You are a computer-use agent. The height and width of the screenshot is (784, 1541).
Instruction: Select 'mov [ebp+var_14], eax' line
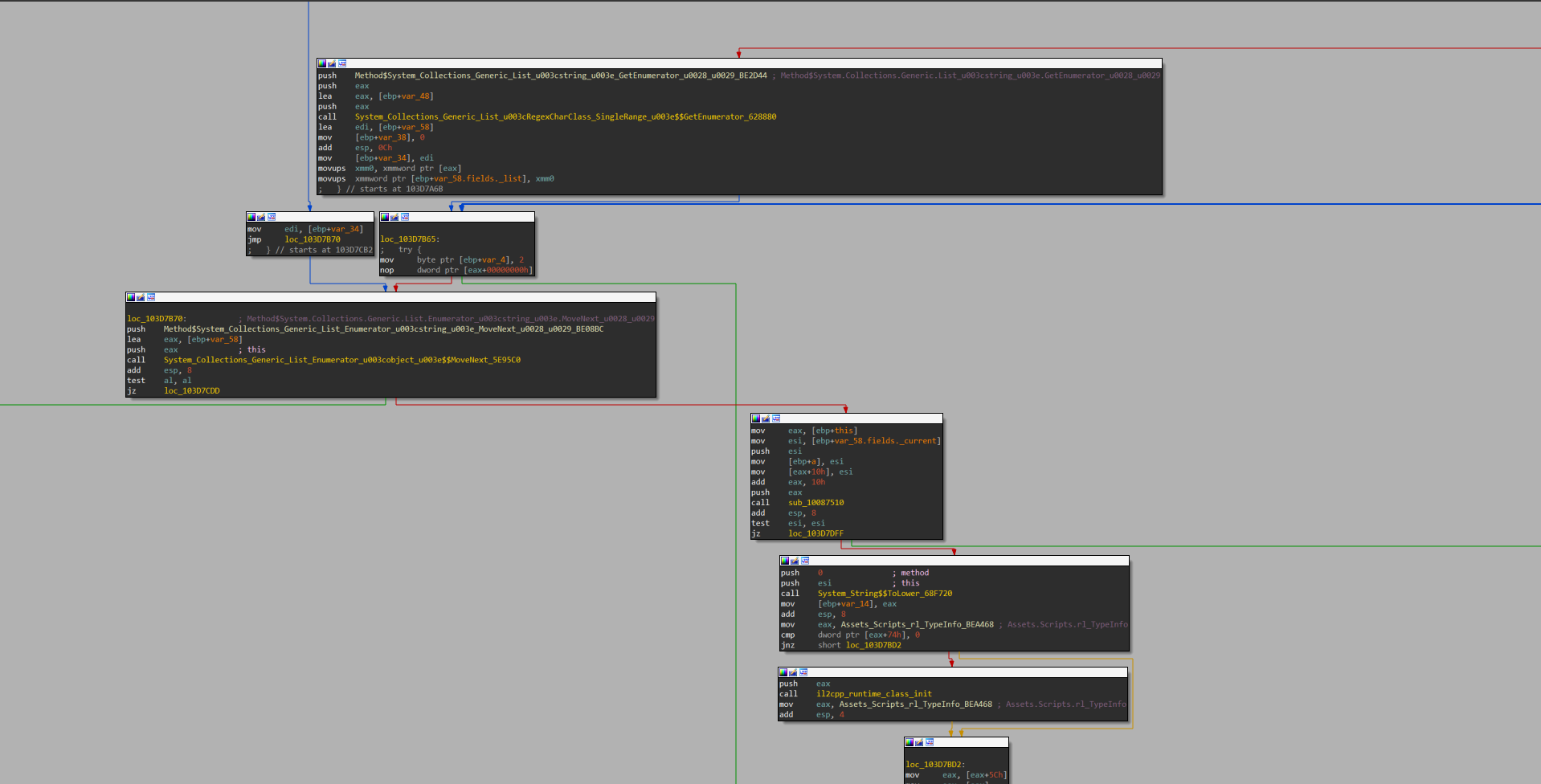pos(839,604)
